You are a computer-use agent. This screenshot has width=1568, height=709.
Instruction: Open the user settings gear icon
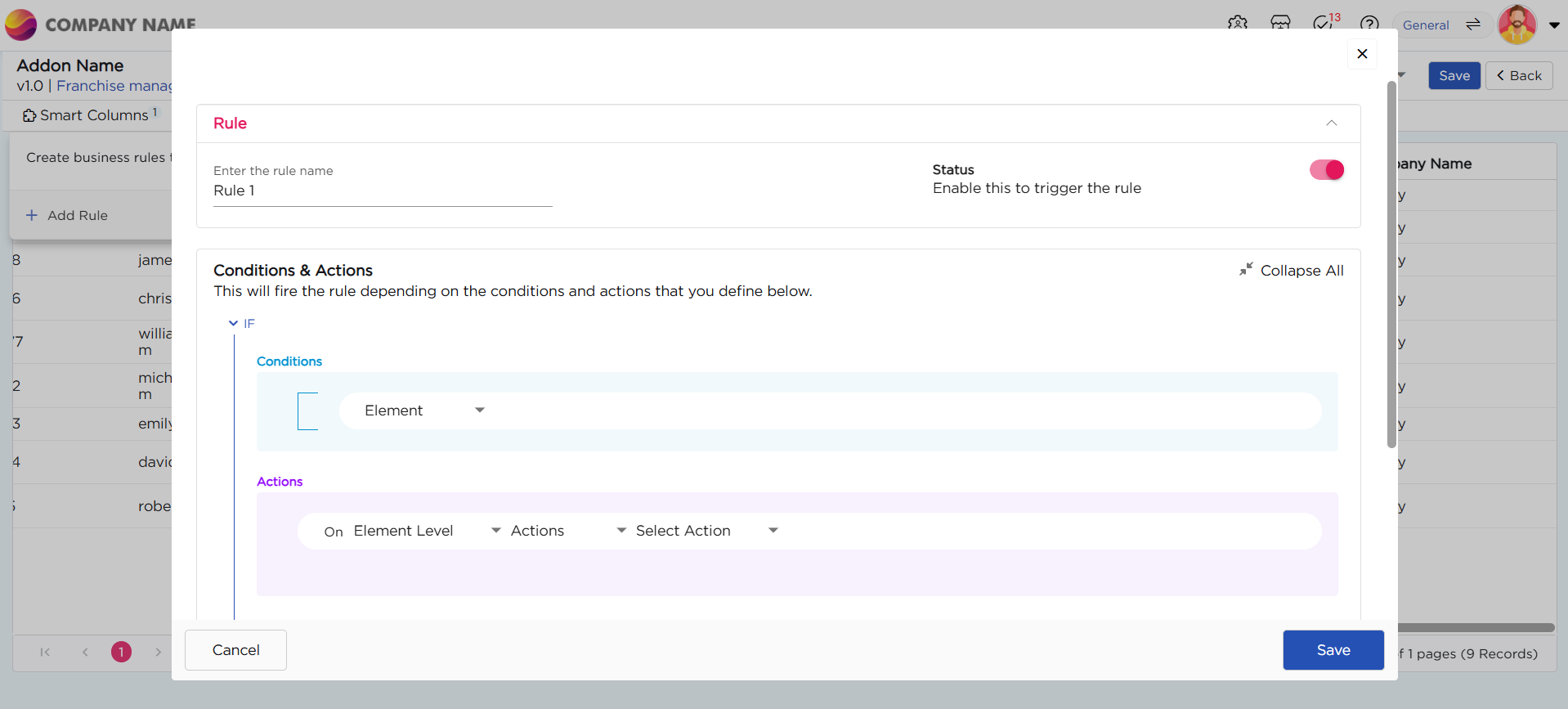1237,23
